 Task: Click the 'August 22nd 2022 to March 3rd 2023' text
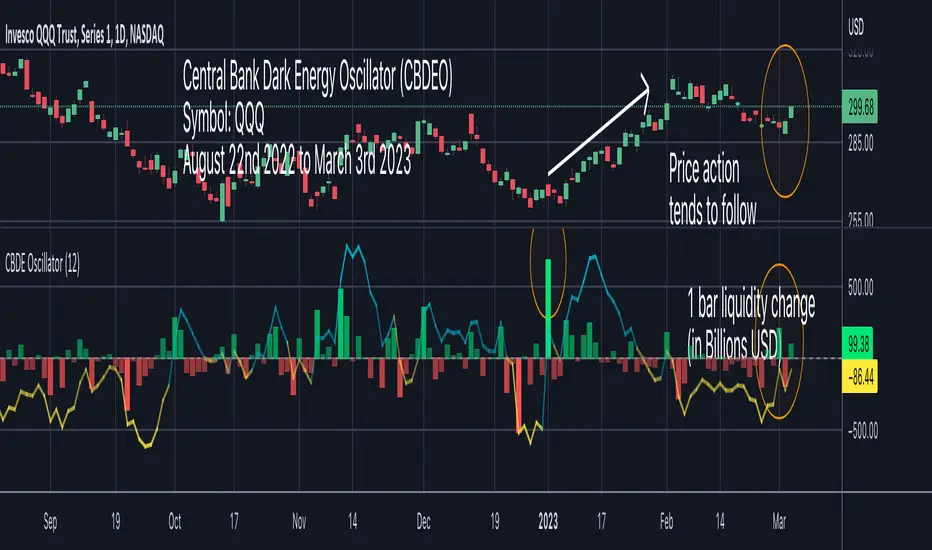tap(297, 159)
